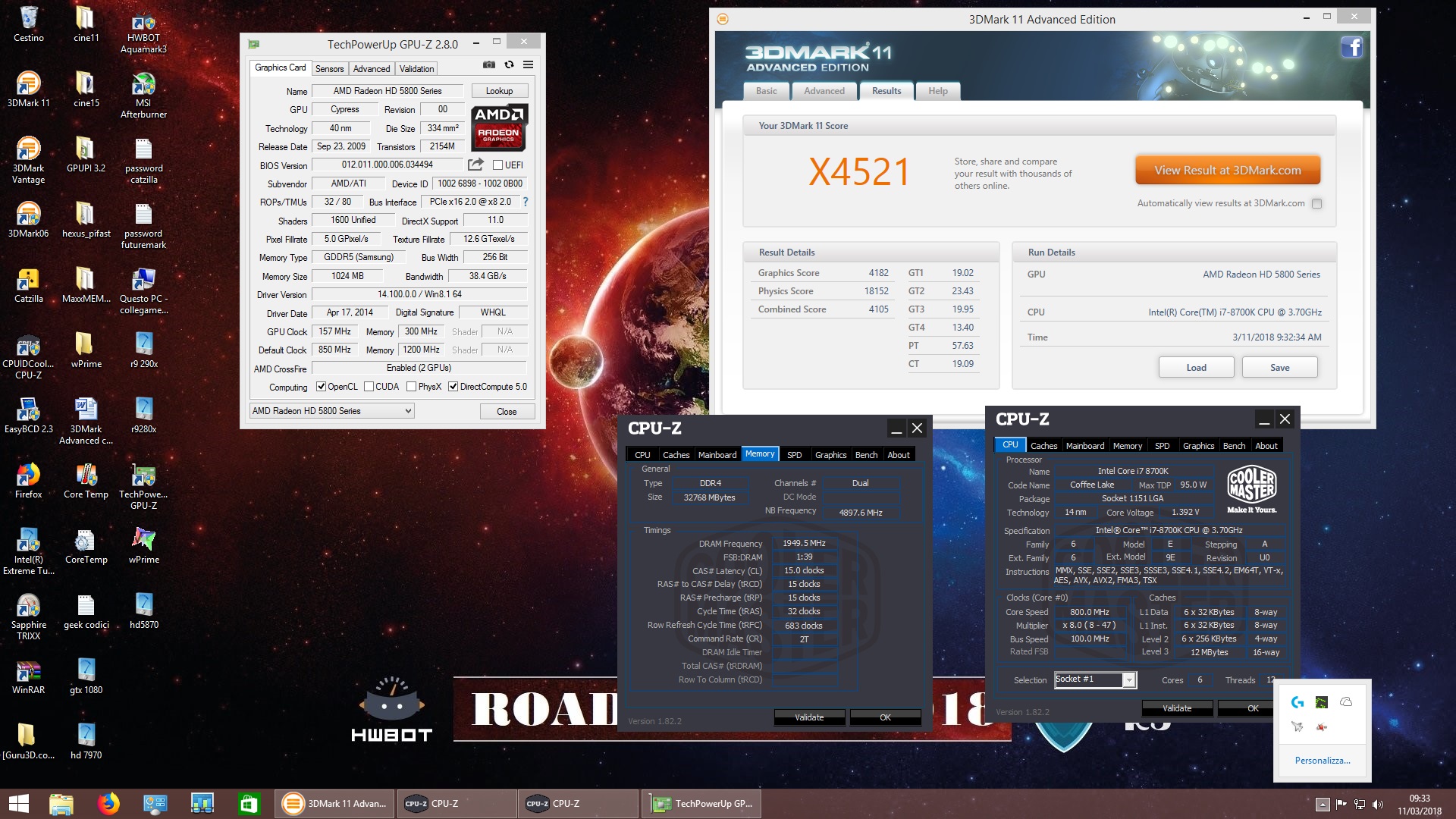Open the CPUIDCool CPU-Z desktop icon

pyautogui.click(x=29, y=356)
